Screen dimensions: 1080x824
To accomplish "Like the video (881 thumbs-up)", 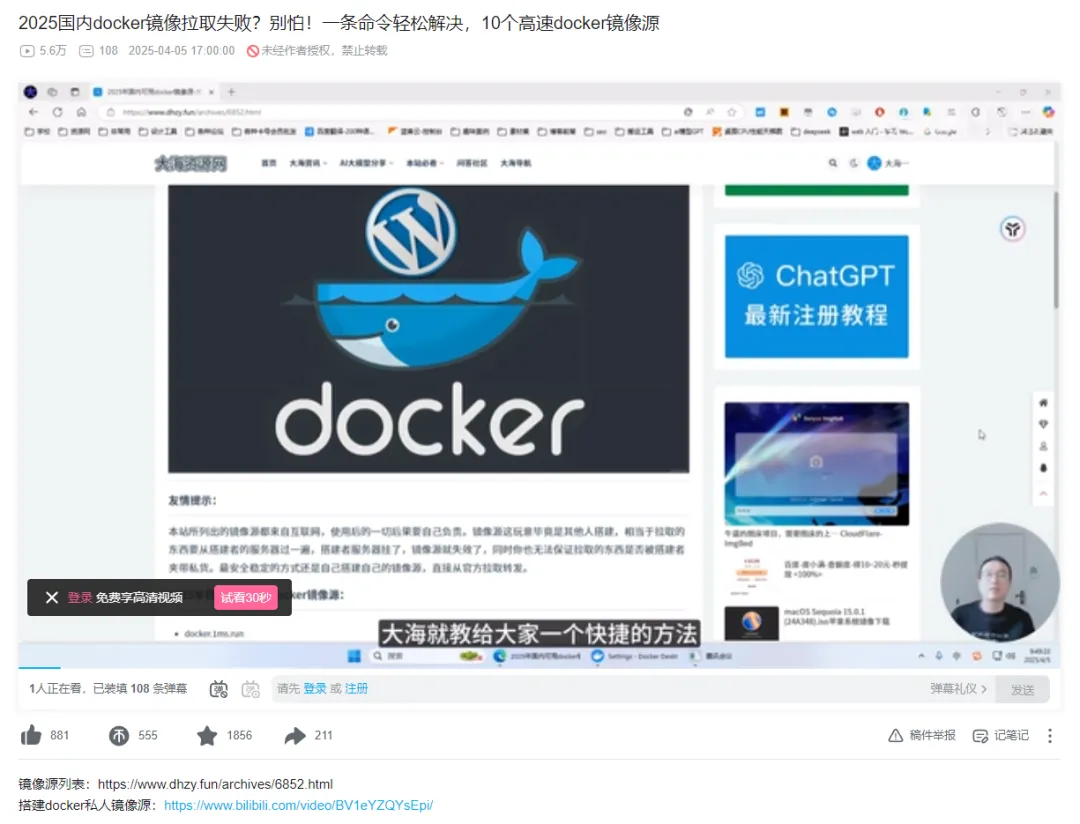I will pos(31,735).
